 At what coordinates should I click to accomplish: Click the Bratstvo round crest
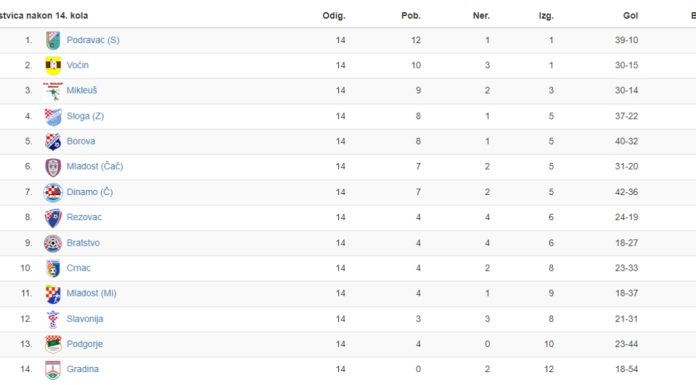53,243
